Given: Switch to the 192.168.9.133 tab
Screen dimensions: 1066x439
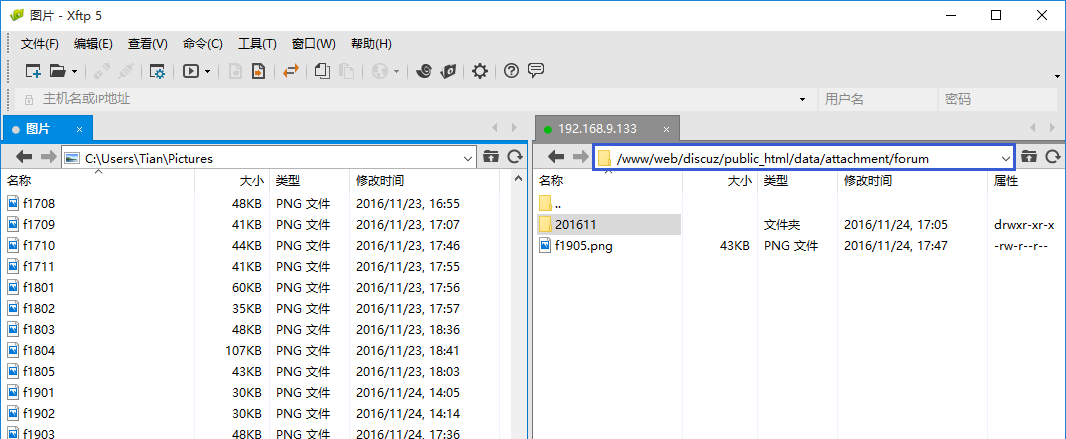Looking at the screenshot, I should click(597, 129).
